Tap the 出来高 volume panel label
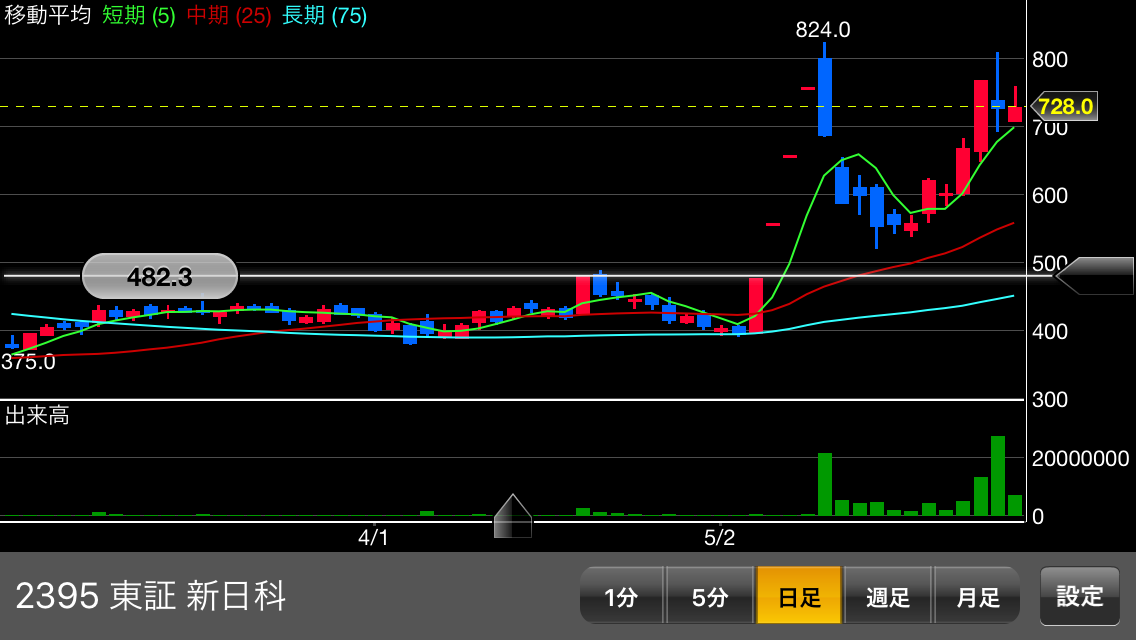Viewport: 1136px width, 640px height. click(x=37, y=416)
